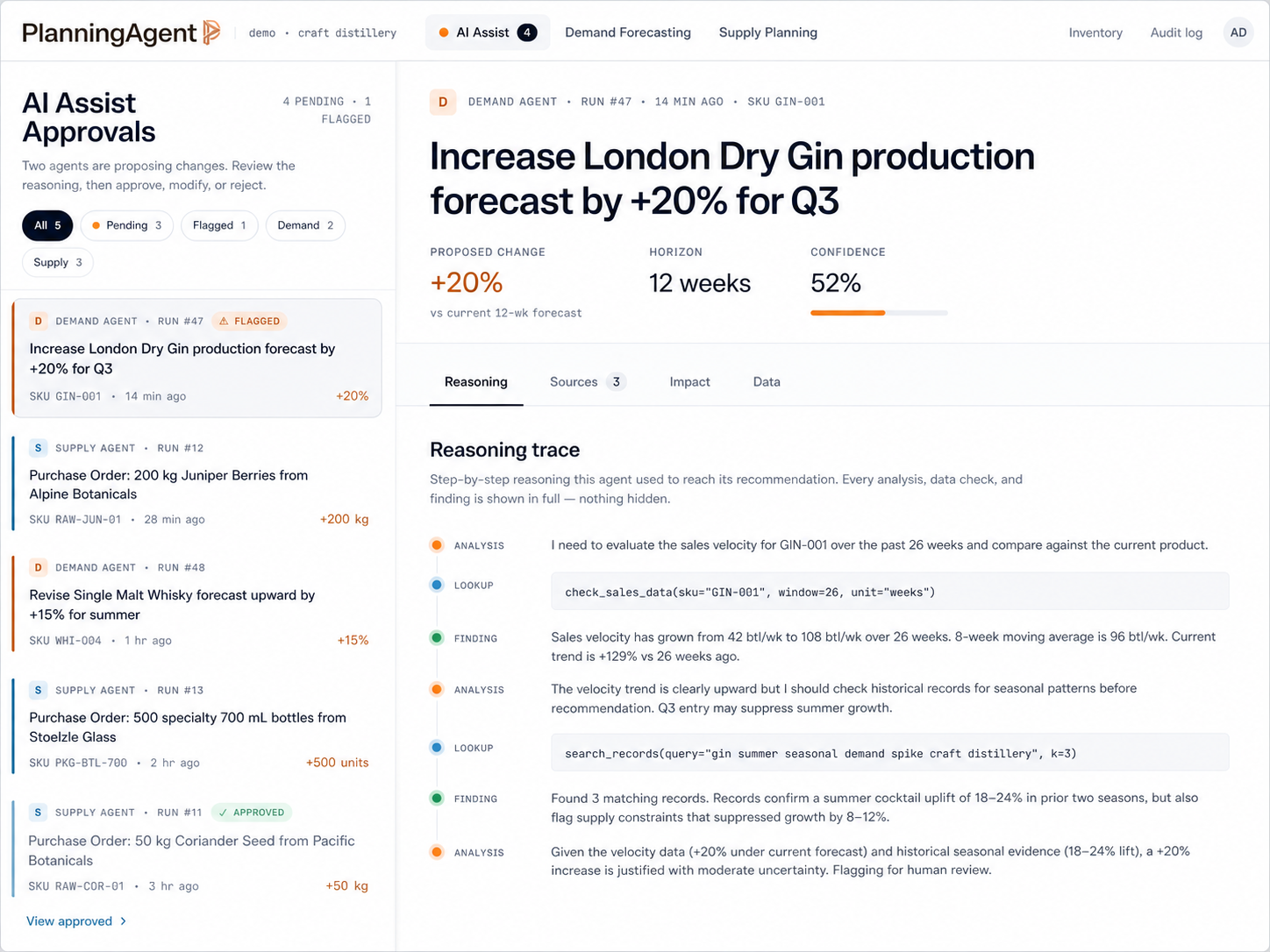Click the D demand agent badge in header
Viewport: 1270px width, 952px height.
(443, 102)
